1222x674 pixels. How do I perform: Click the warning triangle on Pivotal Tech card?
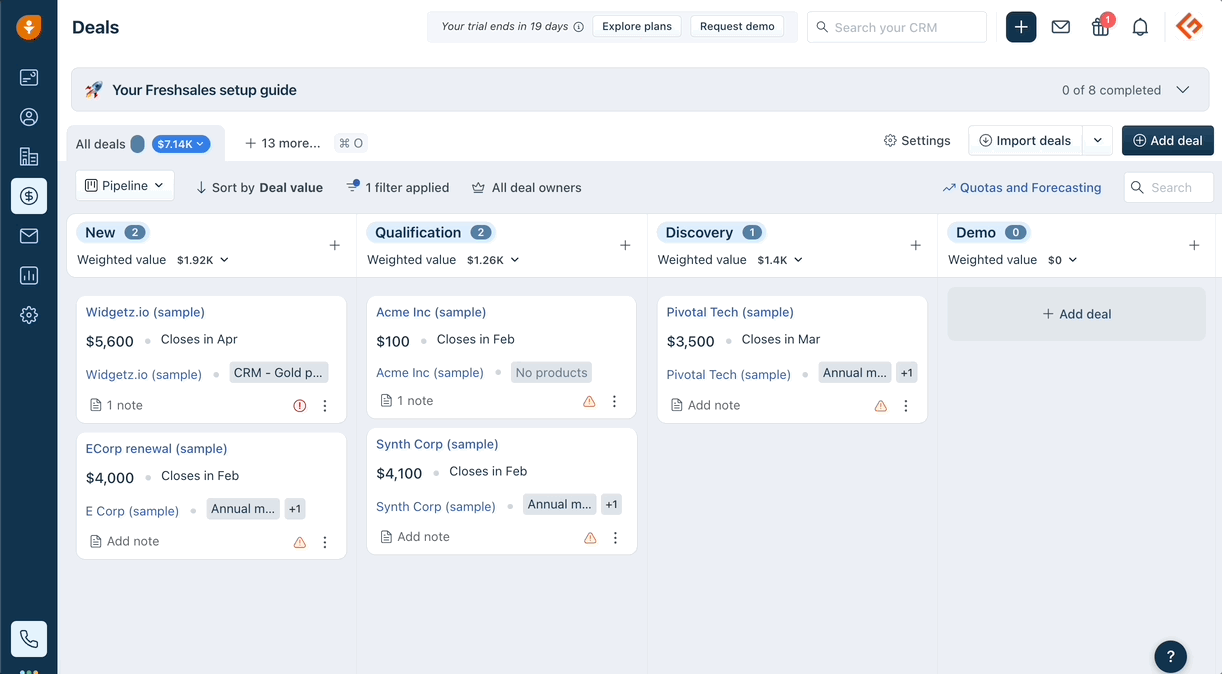pyautogui.click(x=881, y=406)
